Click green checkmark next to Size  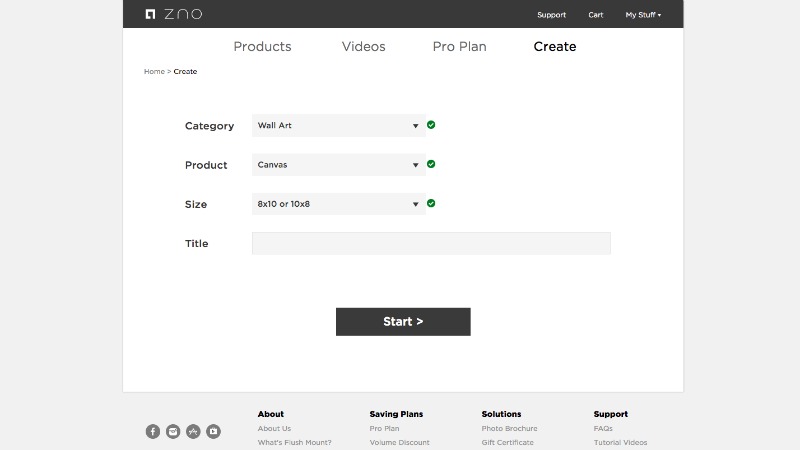pos(431,204)
